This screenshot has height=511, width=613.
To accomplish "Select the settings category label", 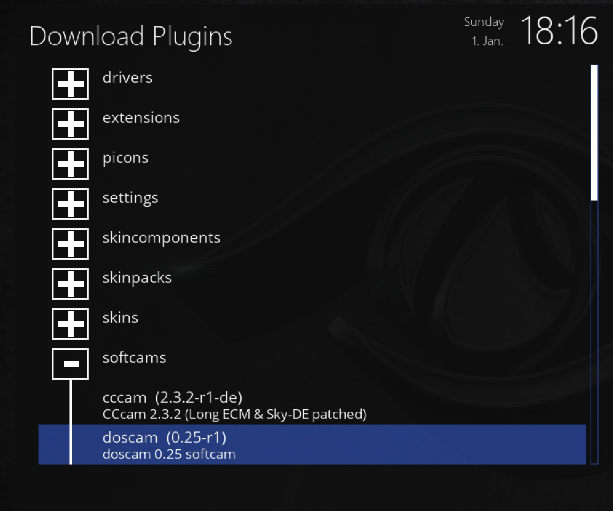I will click(130, 198).
